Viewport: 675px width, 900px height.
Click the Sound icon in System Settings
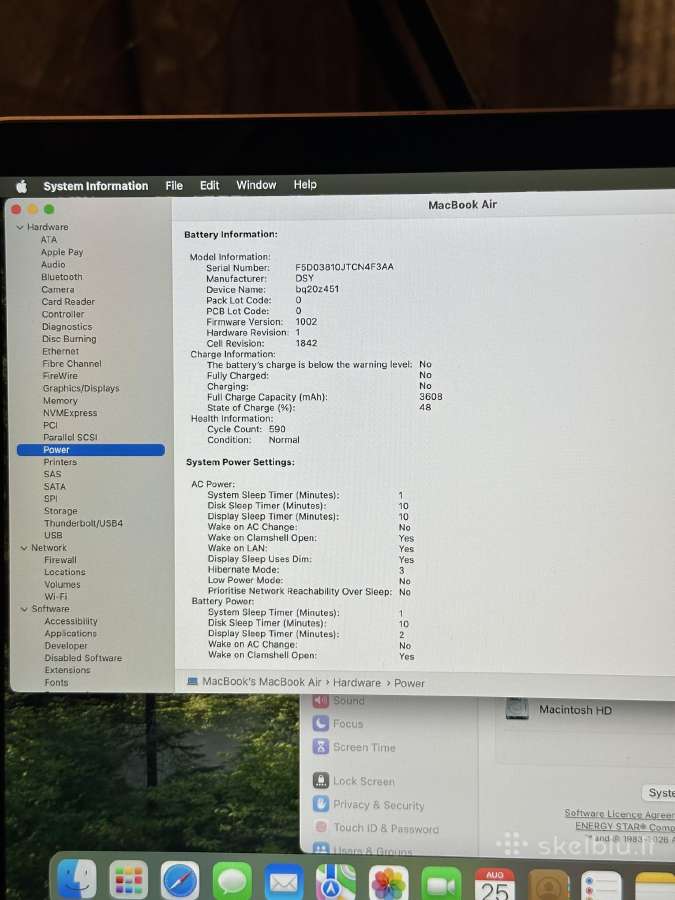[321, 700]
